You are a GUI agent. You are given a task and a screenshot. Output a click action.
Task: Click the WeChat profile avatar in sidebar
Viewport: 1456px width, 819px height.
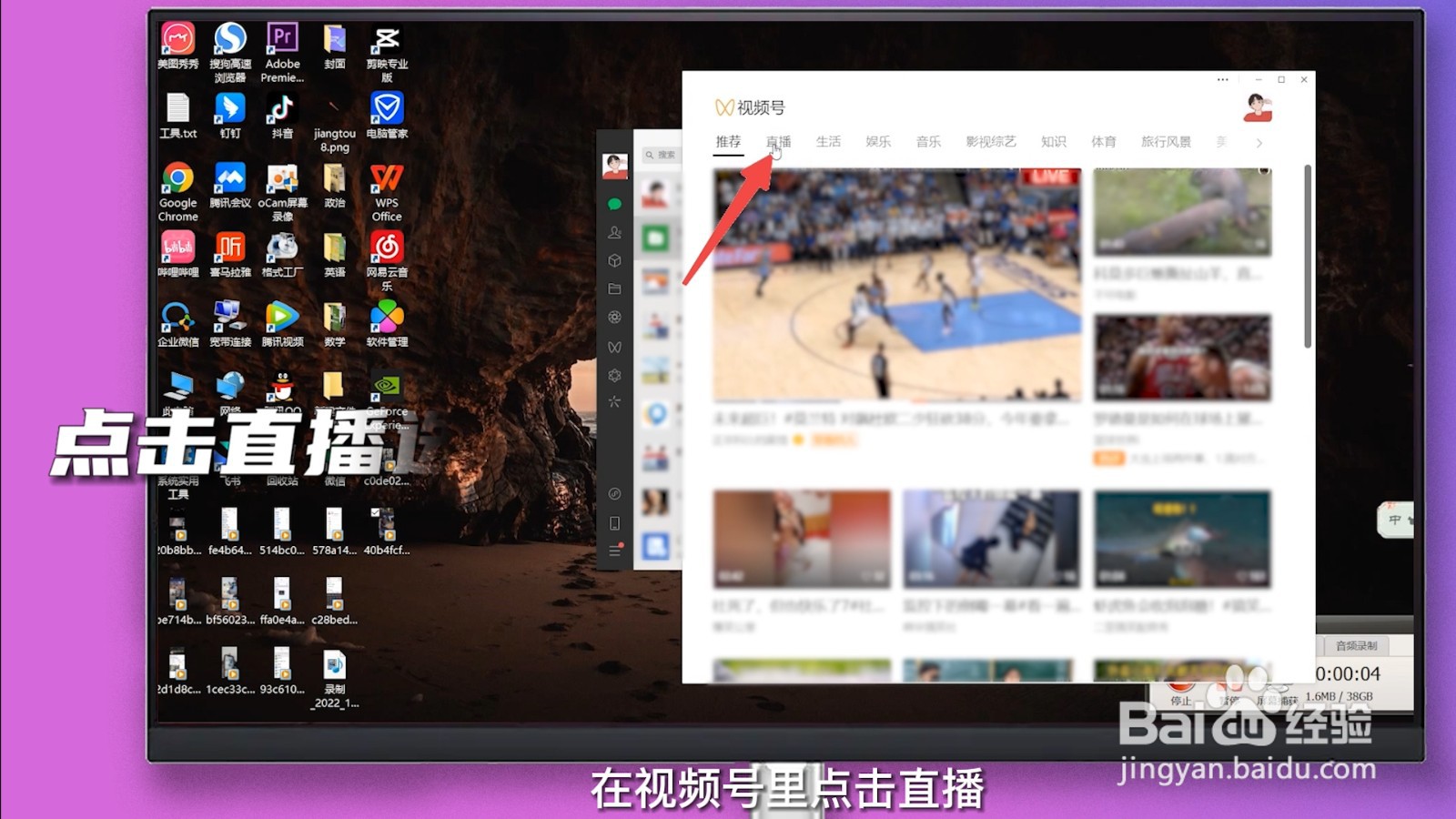(x=615, y=167)
